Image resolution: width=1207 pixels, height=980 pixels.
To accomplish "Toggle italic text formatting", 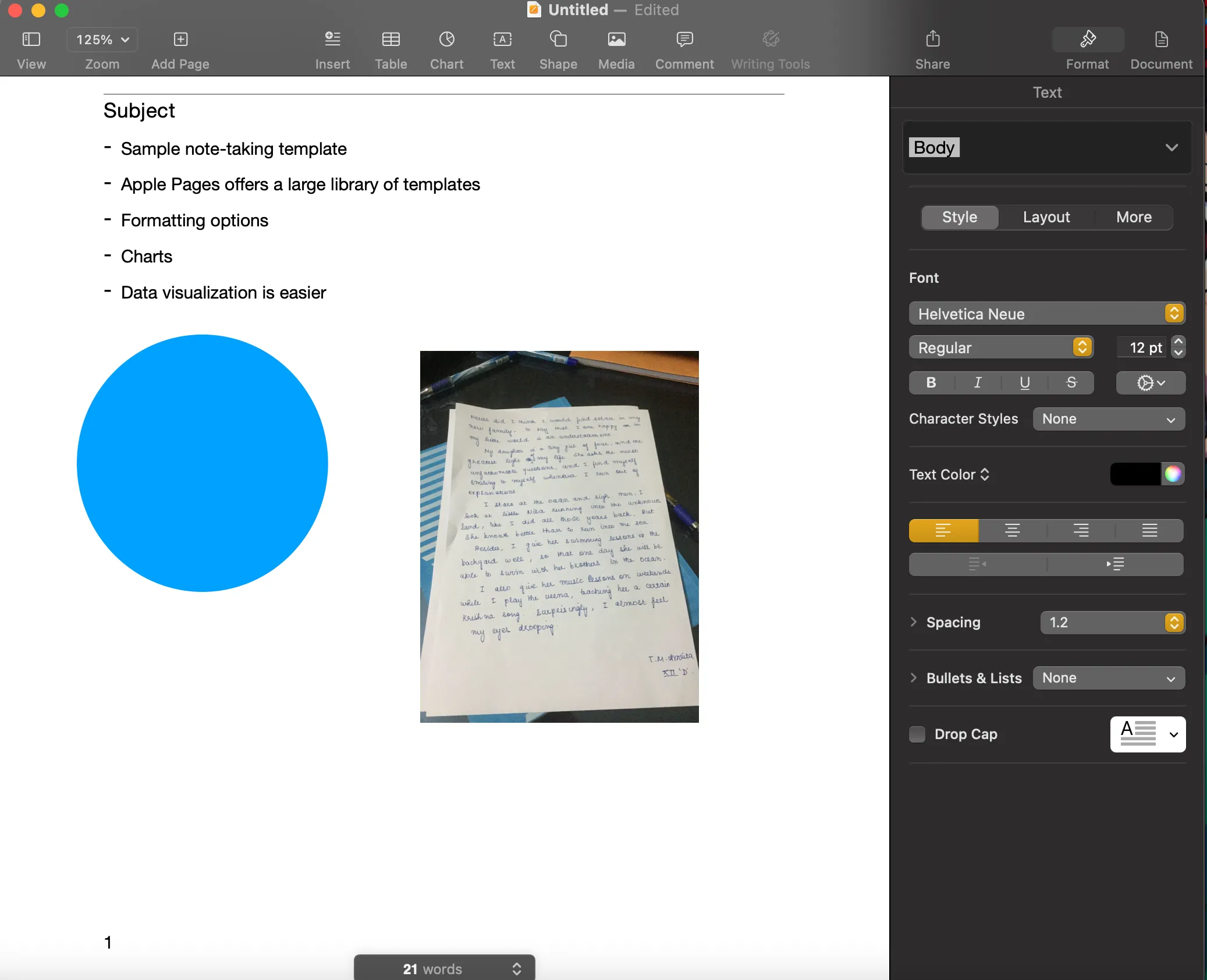I will (x=978, y=382).
